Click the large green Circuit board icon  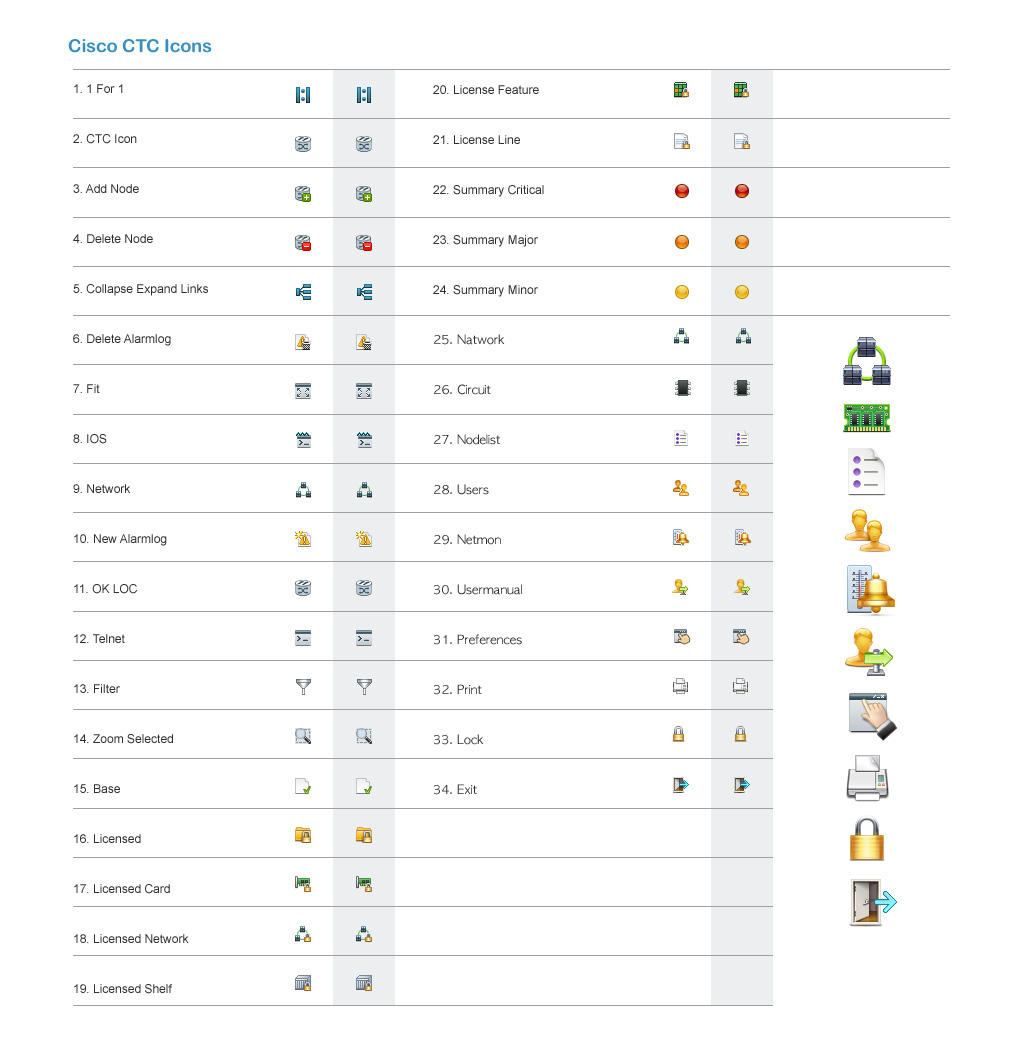(866, 417)
